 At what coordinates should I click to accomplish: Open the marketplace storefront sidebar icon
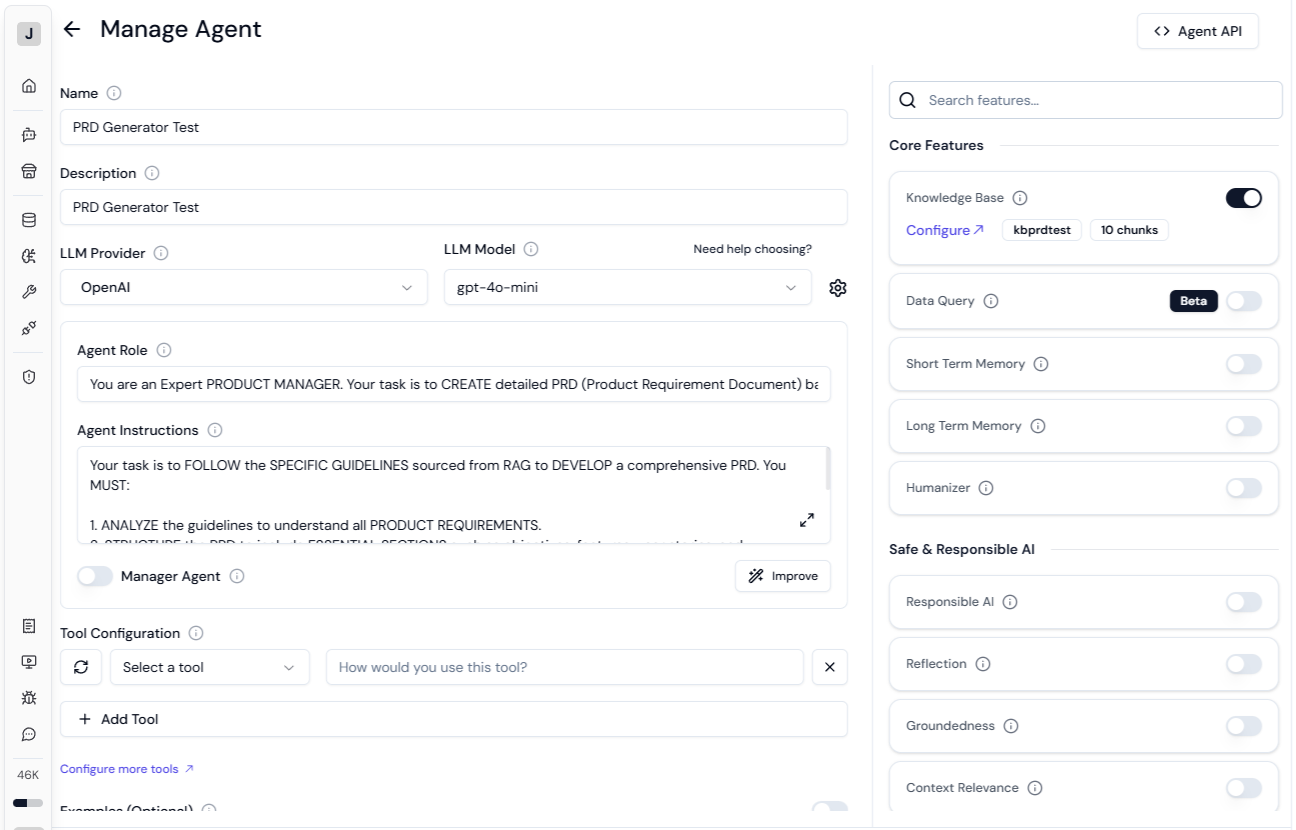tap(29, 171)
